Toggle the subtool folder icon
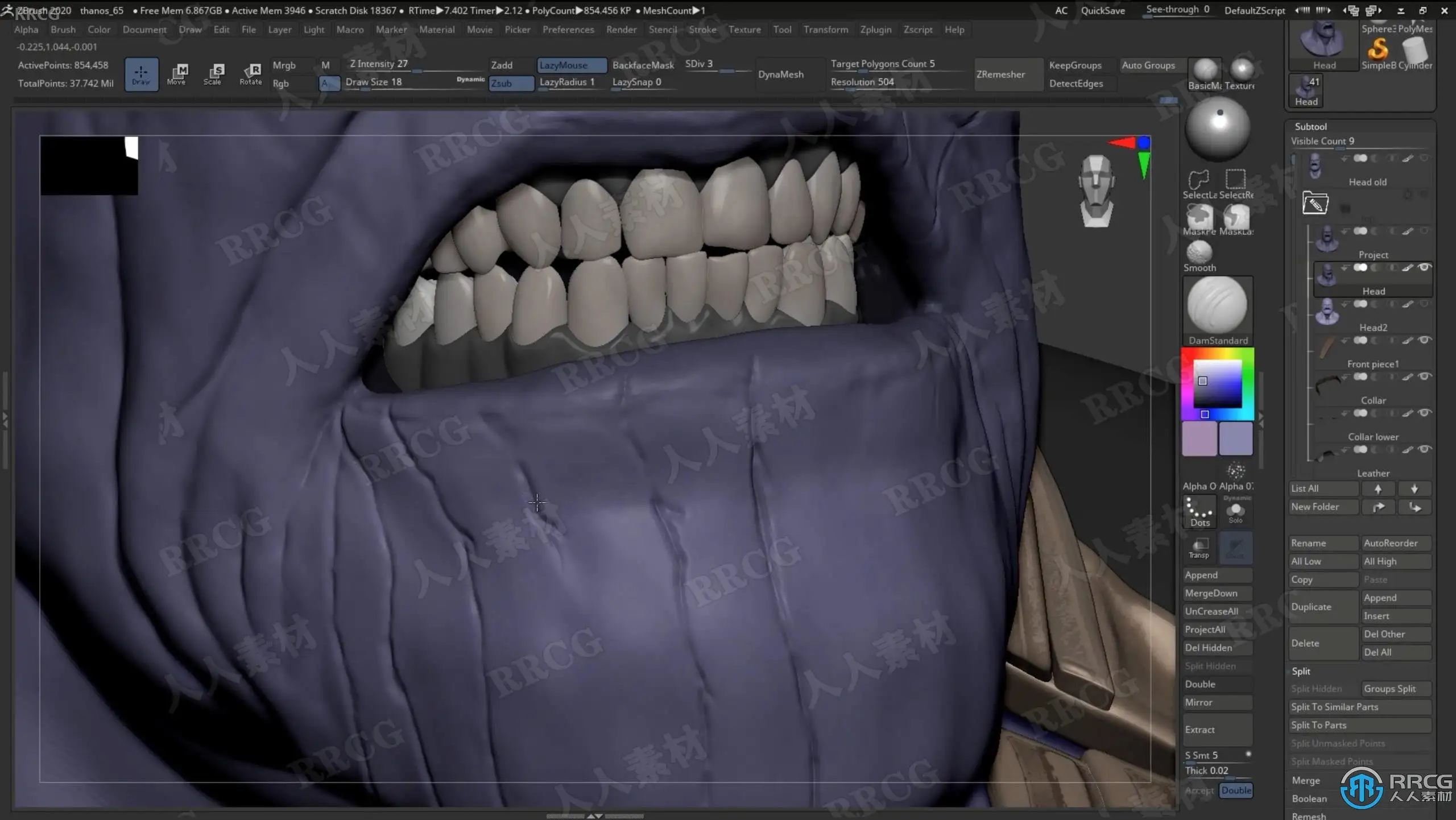Viewport: 1456px width, 820px height. pos(1315,203)
